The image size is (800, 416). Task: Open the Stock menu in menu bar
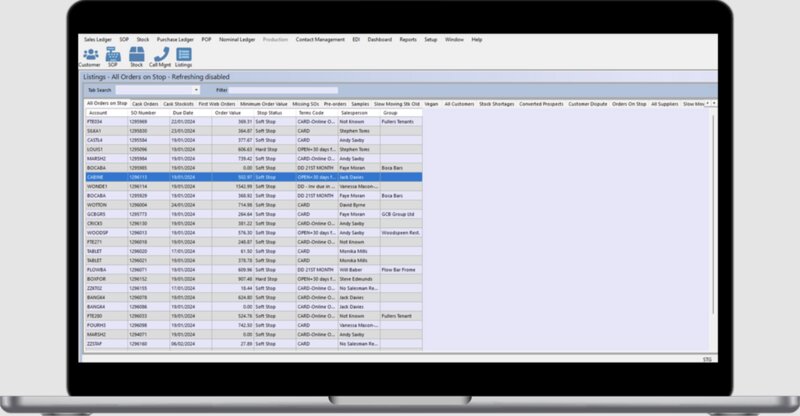coord(143,39)
